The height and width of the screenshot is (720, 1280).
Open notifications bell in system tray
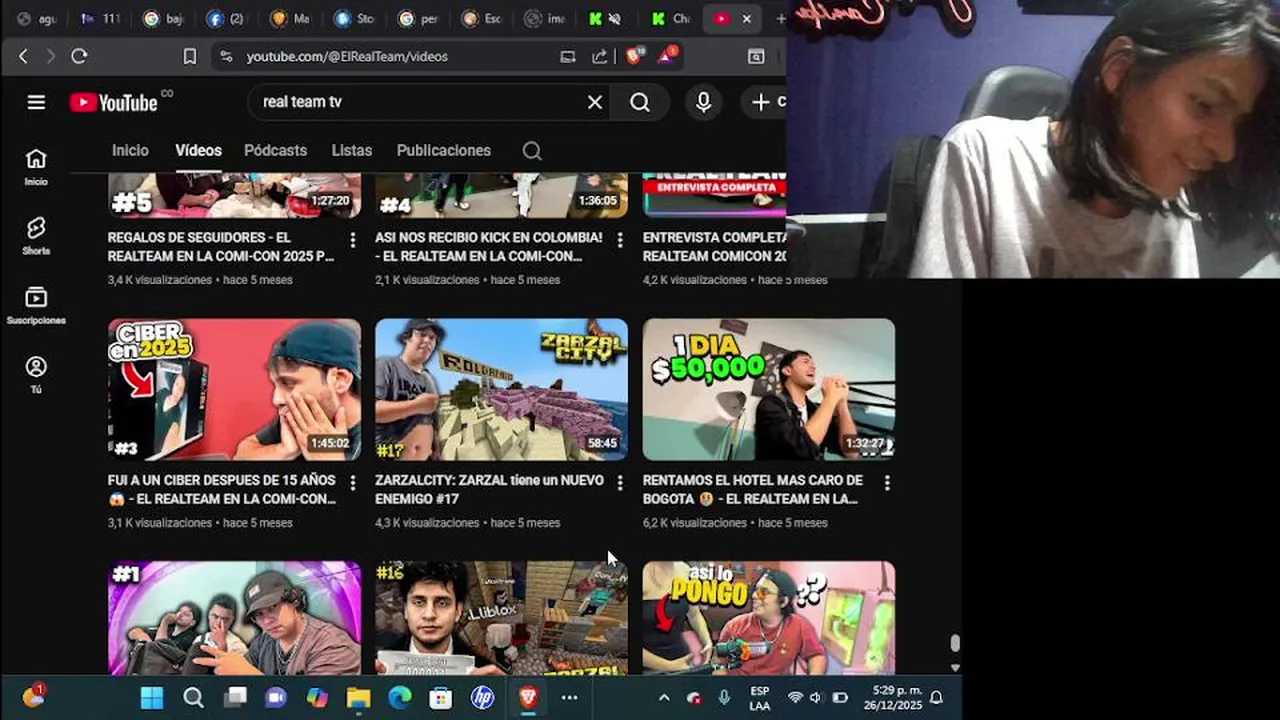pos(937,697)
